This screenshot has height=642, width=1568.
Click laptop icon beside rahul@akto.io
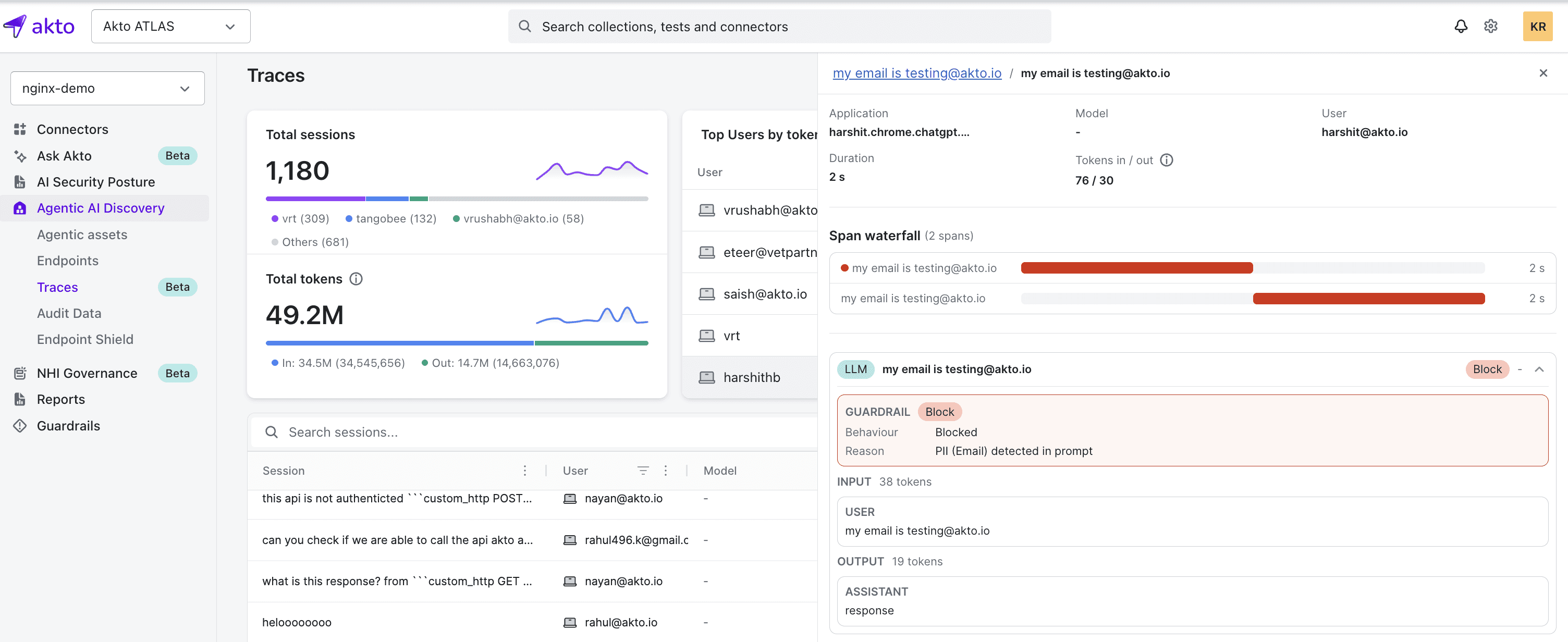tap(570, 623)
